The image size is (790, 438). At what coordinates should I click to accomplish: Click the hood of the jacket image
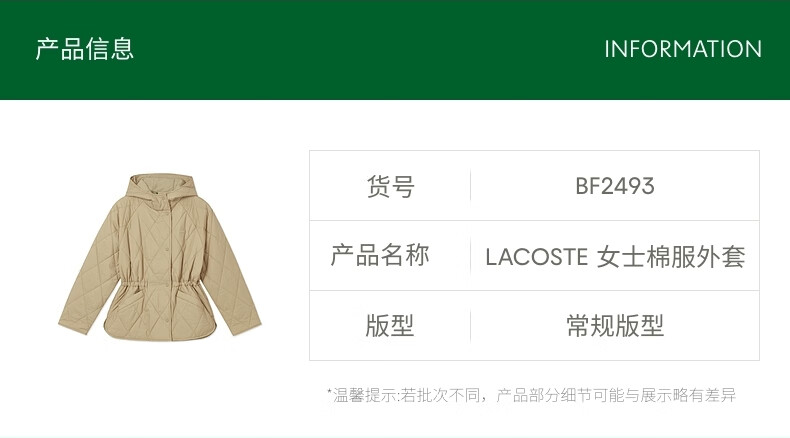tap(161, 187)
